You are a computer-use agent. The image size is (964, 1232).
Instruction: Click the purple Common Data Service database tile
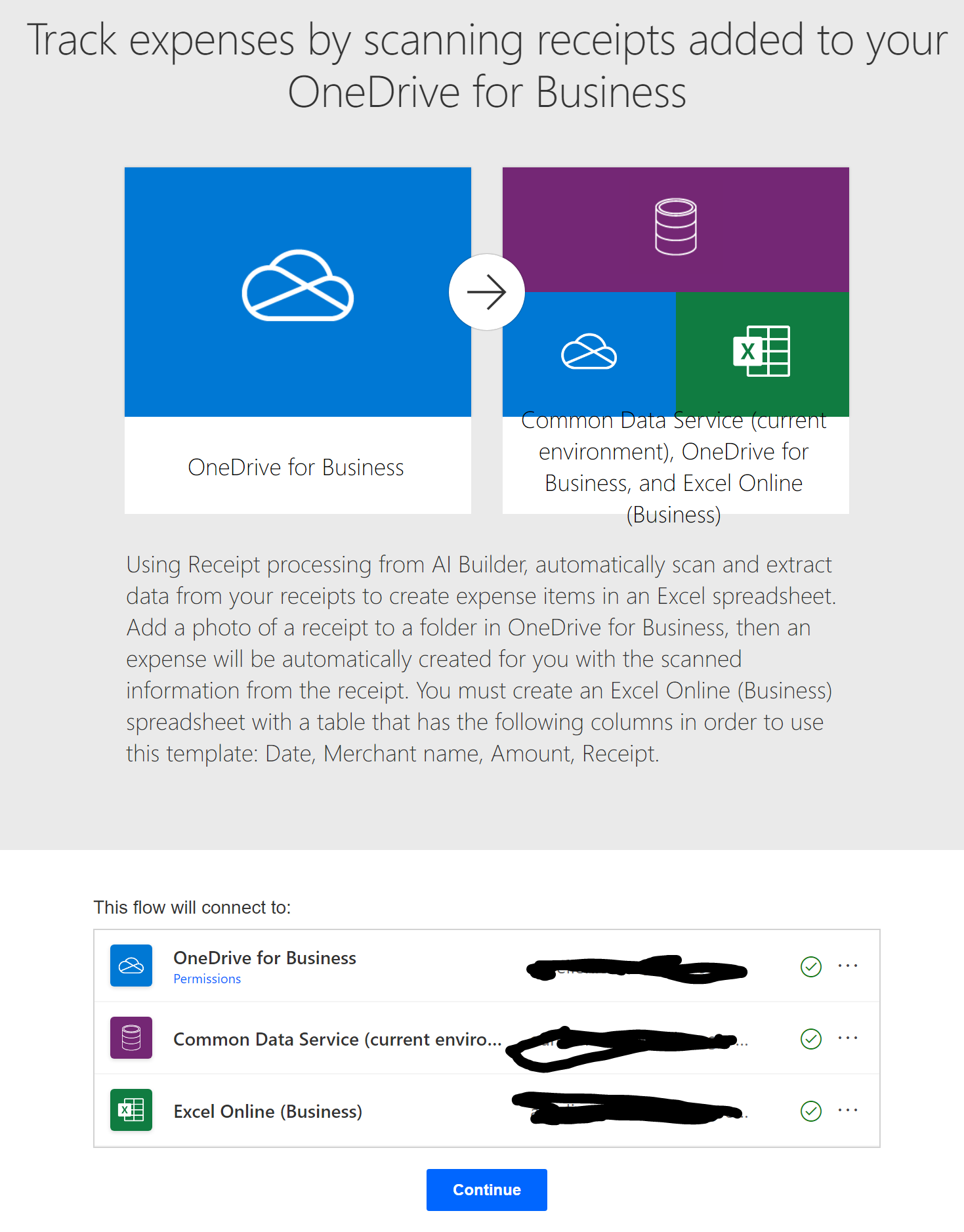click(675, 230)
